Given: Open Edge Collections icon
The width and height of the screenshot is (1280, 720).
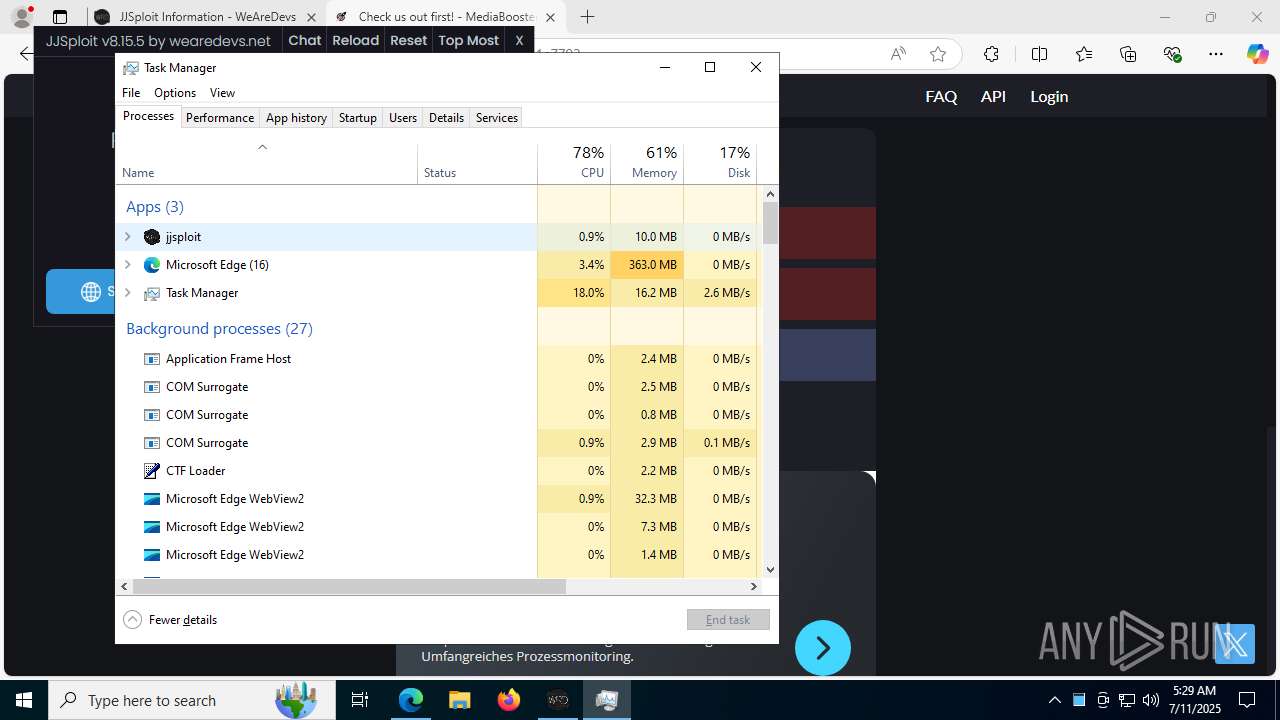Looking at the screenshot, I should tap(1128, 54).
